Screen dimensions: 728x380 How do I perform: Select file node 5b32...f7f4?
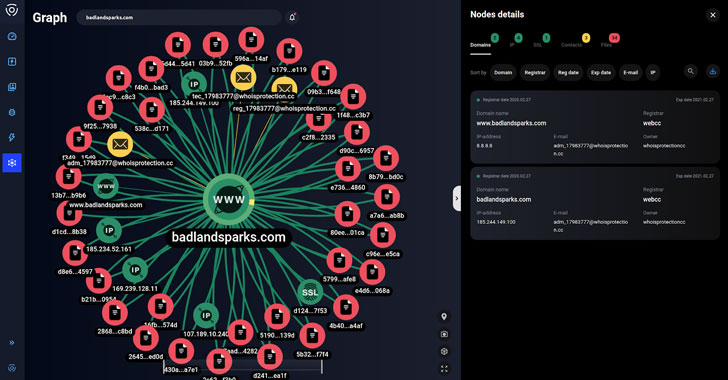click(312, 336)
